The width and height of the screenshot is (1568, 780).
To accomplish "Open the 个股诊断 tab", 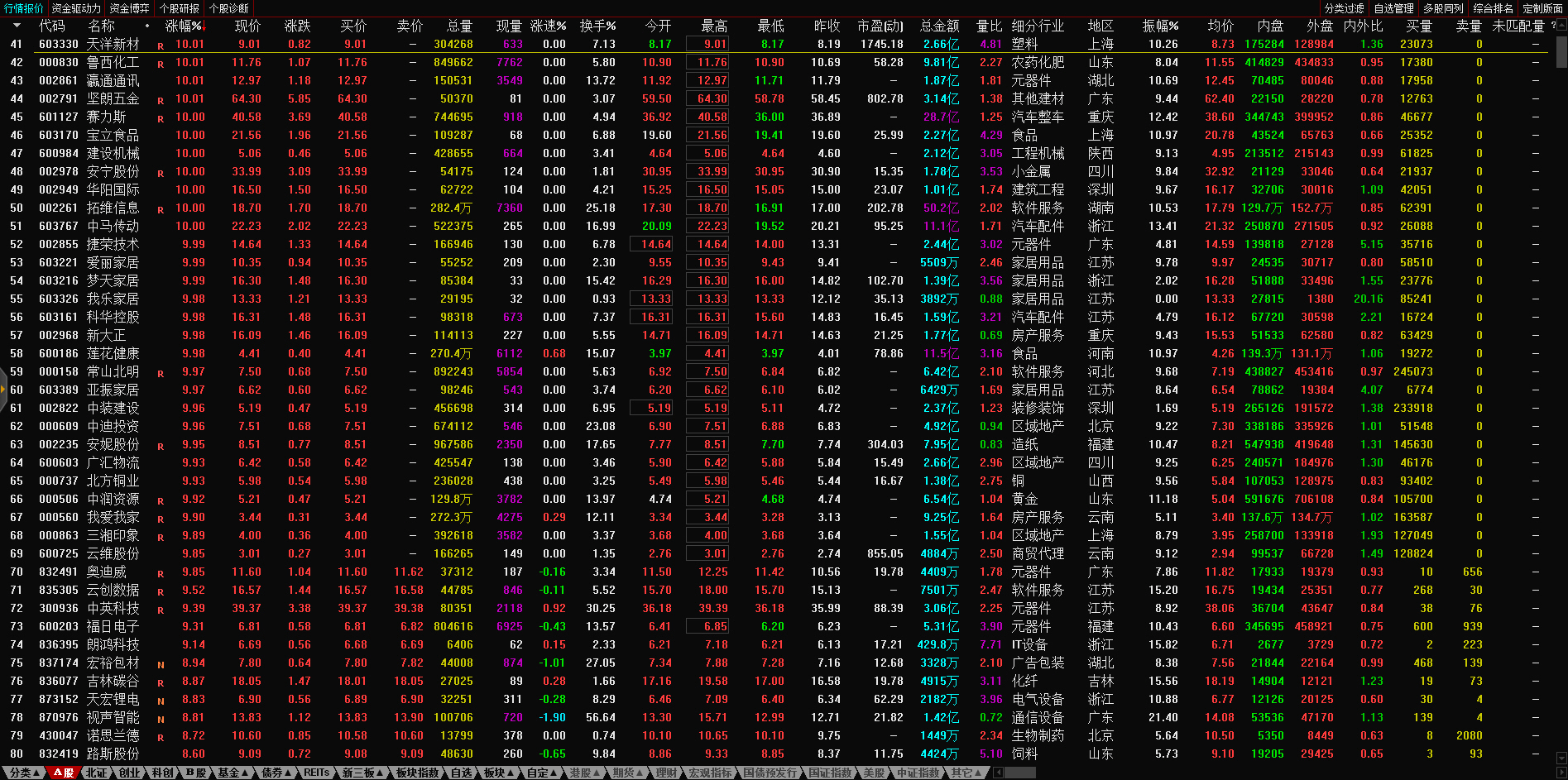I will 229,8.
